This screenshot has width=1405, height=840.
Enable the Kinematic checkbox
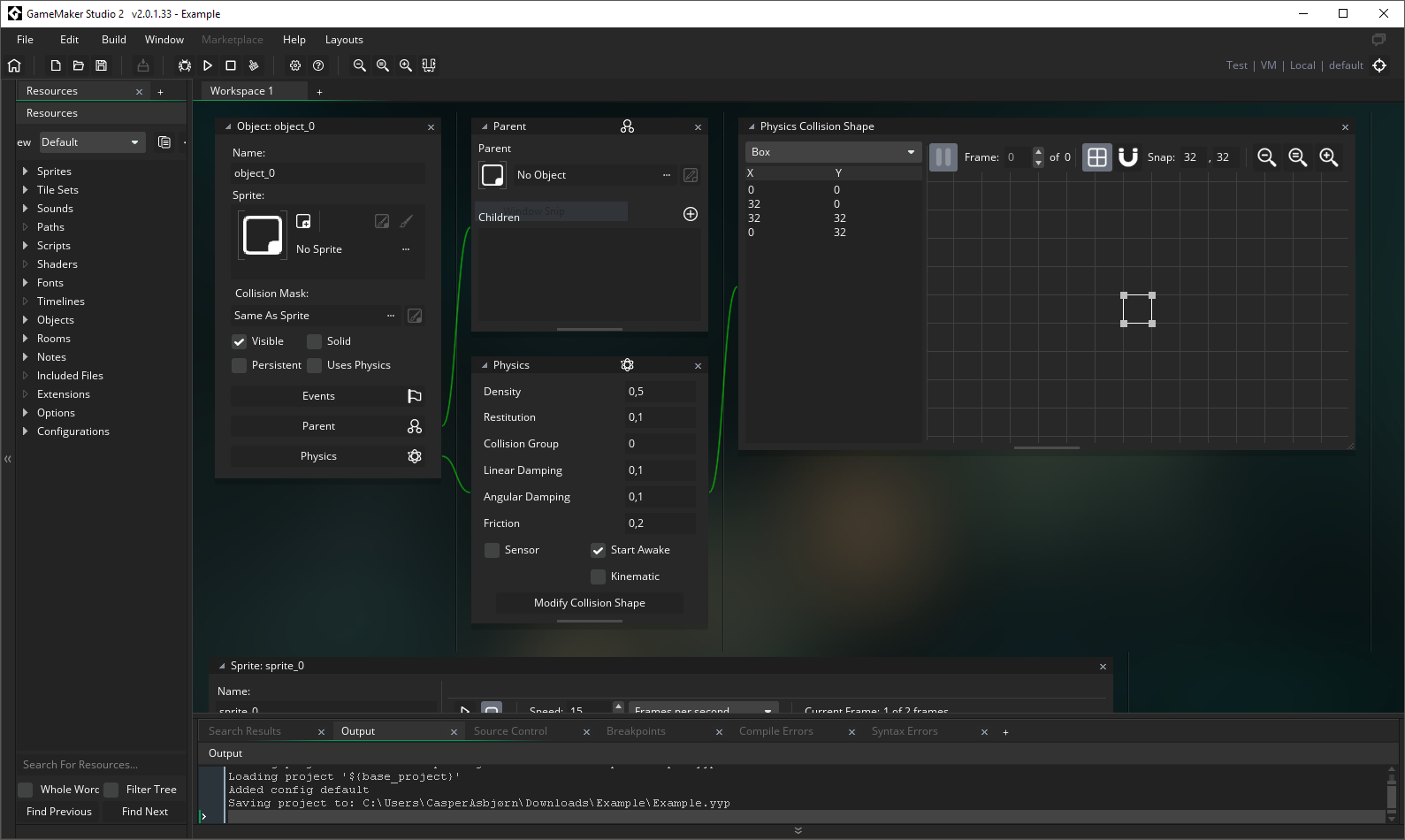click(x=598, y=577)
